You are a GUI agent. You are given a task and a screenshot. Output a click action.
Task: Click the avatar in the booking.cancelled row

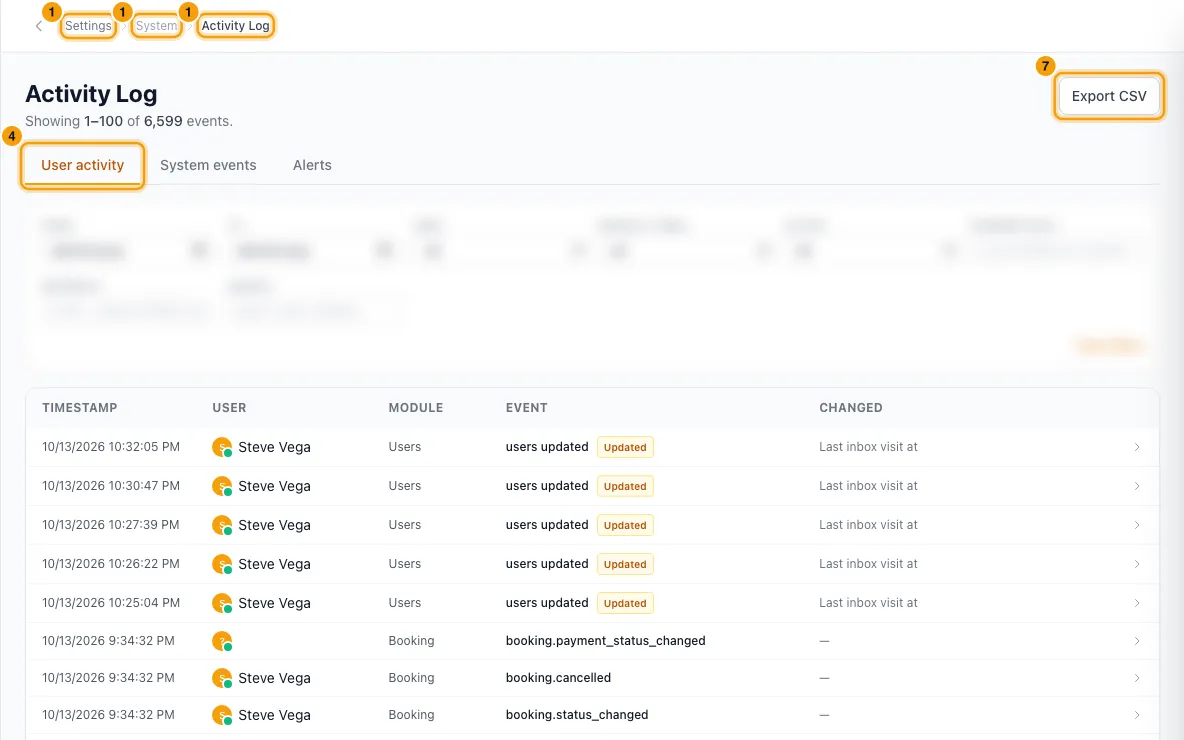pos(222,678)
